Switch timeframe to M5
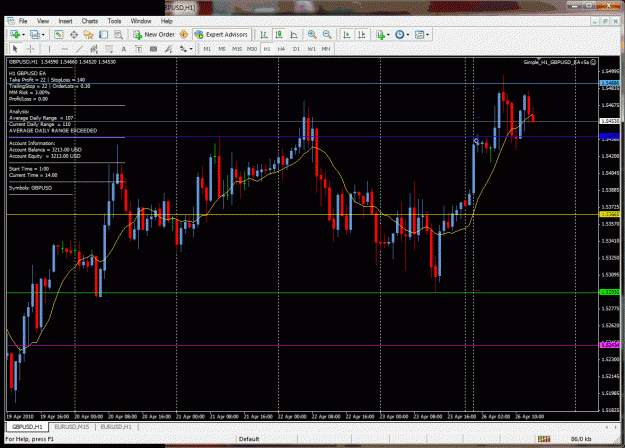 pos(222,49)
